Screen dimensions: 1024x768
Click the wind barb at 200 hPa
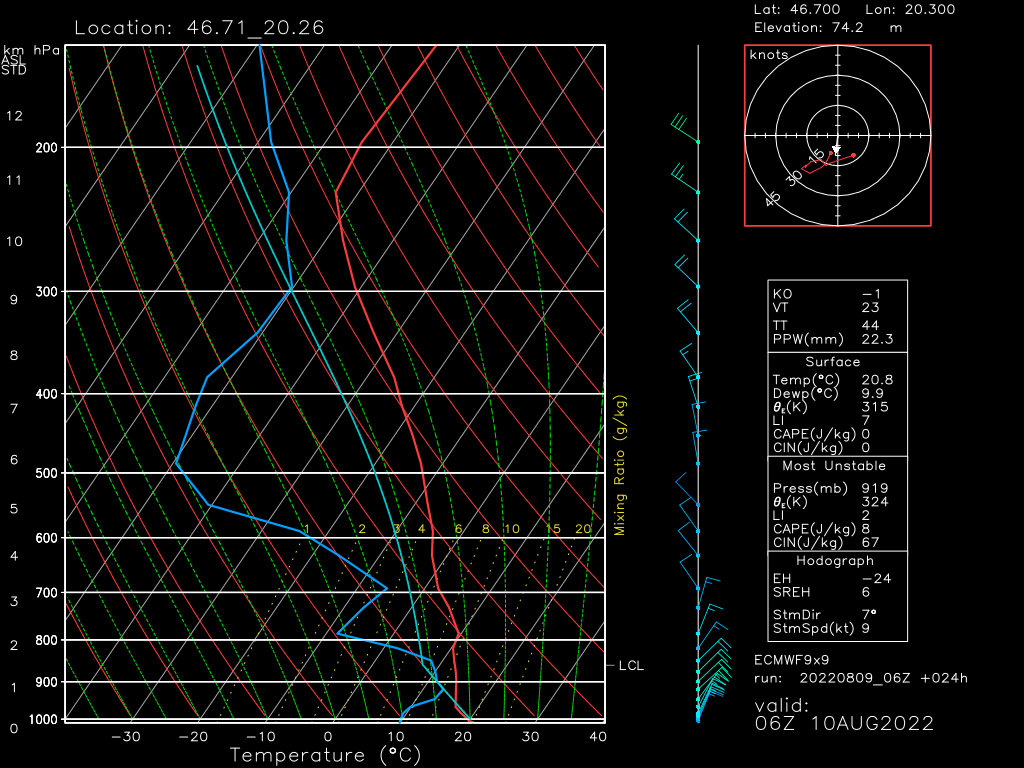(x=685, y=130)
